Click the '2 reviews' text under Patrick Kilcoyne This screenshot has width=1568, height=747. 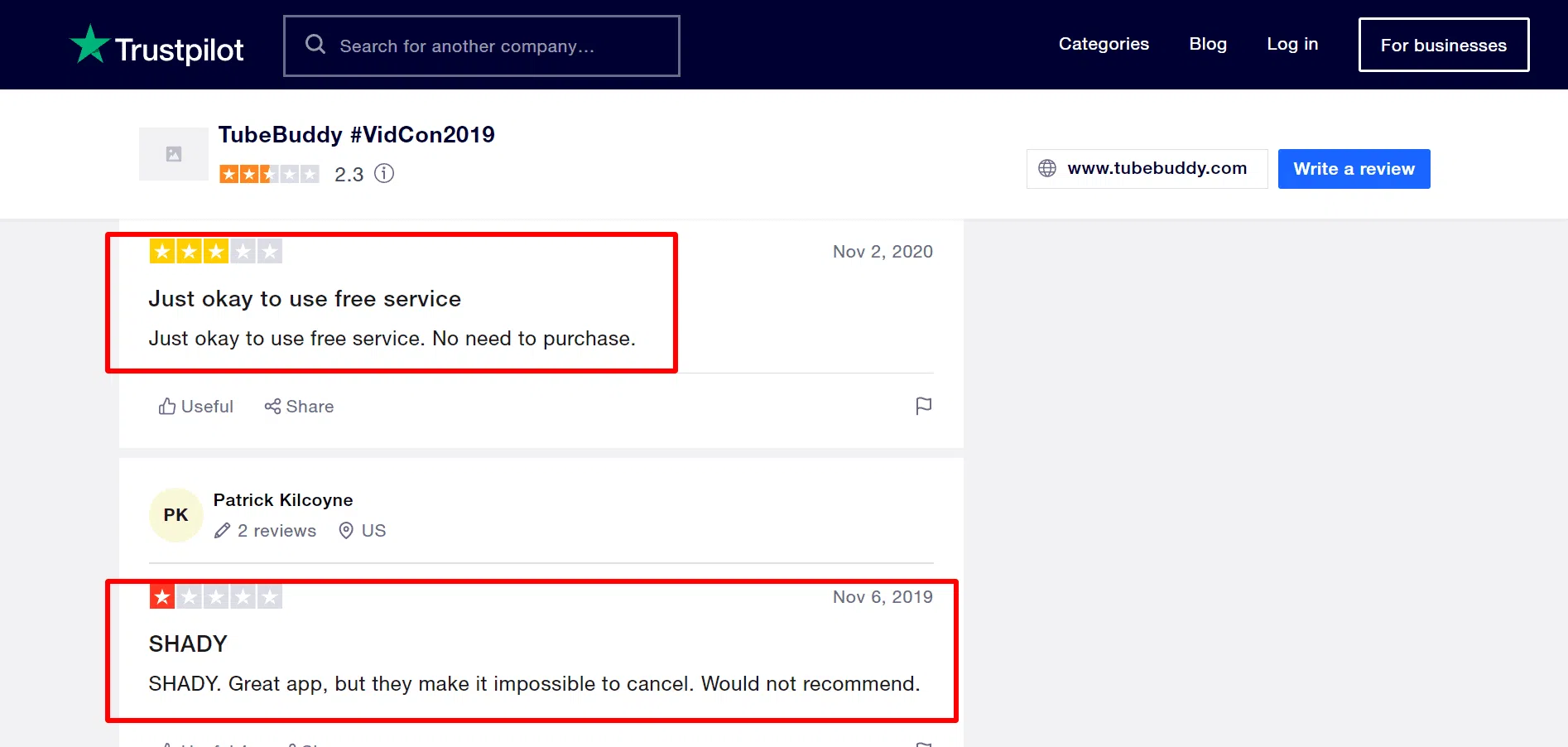tap(277, 531)
